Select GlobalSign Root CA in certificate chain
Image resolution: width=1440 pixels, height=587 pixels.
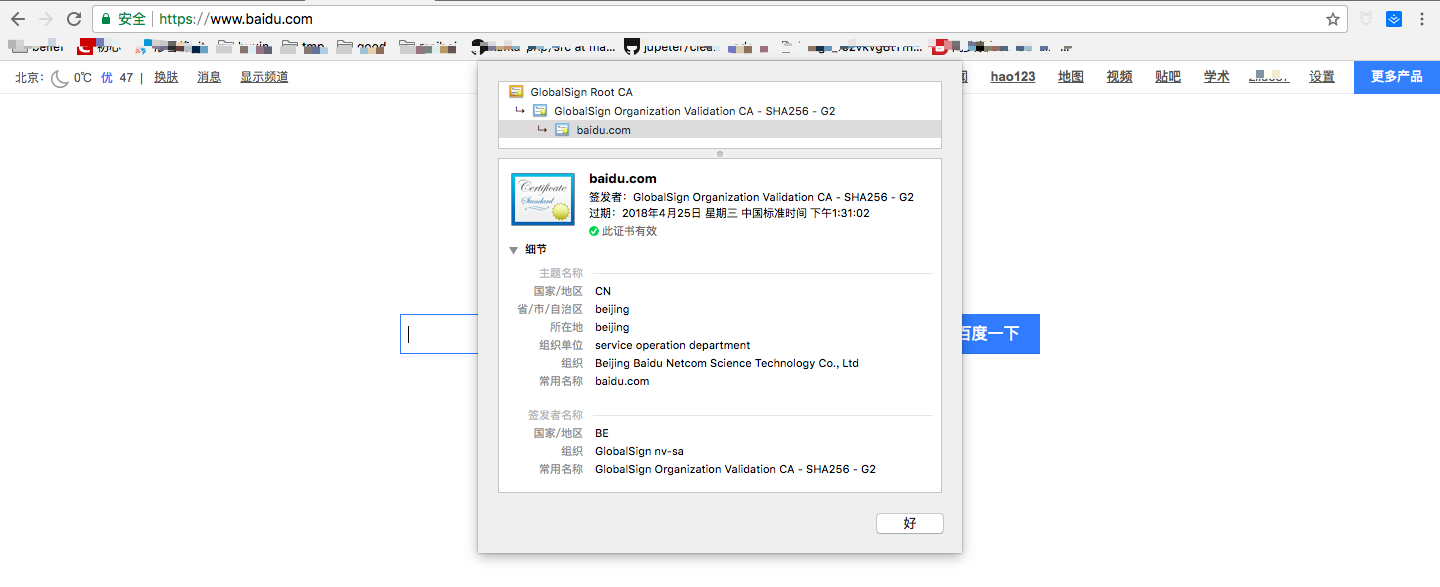[581, 92]
